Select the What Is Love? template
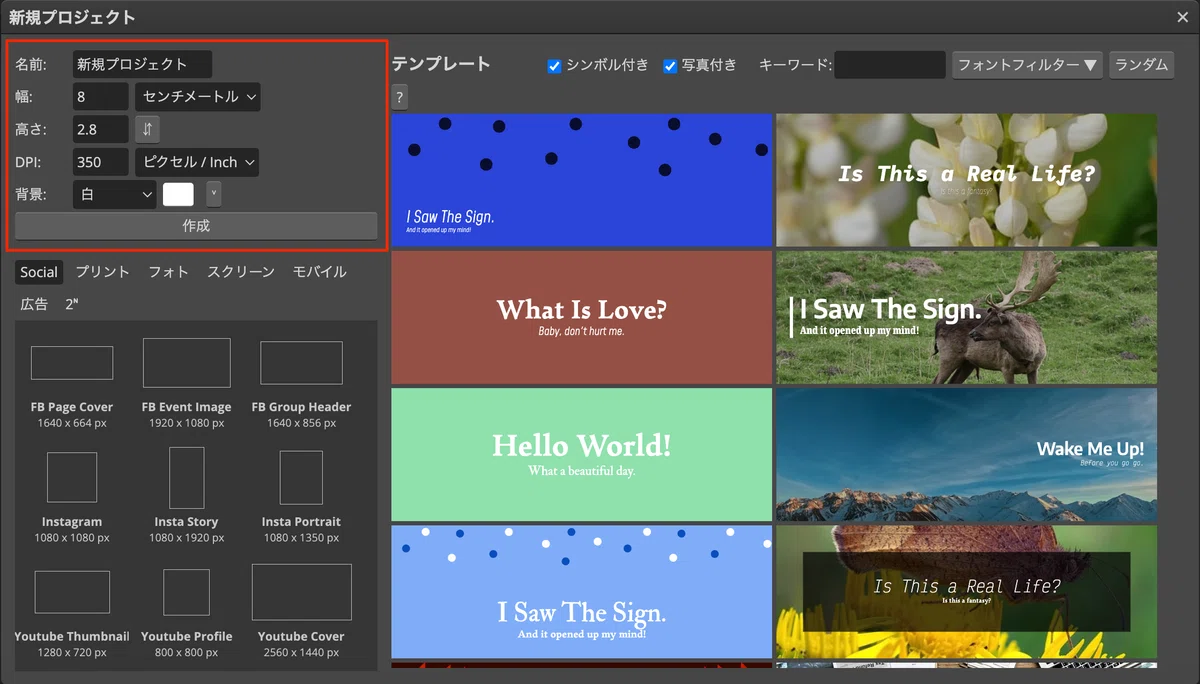The width and height of the screenshot is (1200, 684). (x=582, y=317)
